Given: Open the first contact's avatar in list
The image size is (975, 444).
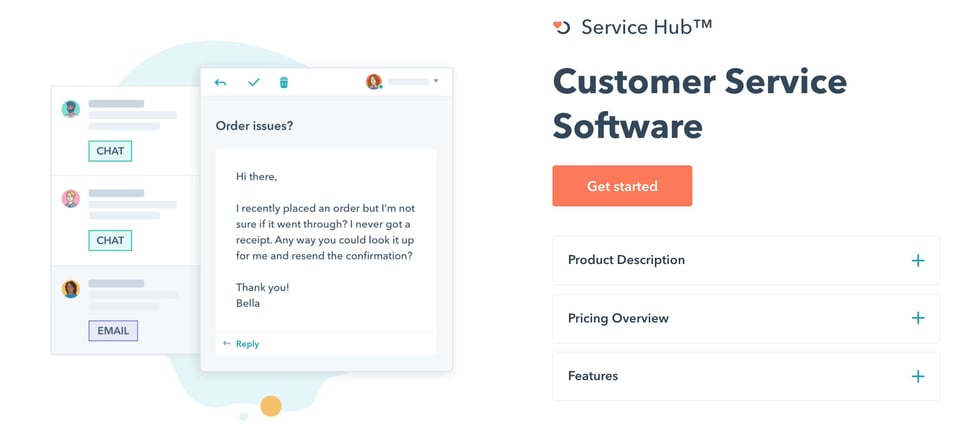Looking at the screenshot, I should pos(71,109).
